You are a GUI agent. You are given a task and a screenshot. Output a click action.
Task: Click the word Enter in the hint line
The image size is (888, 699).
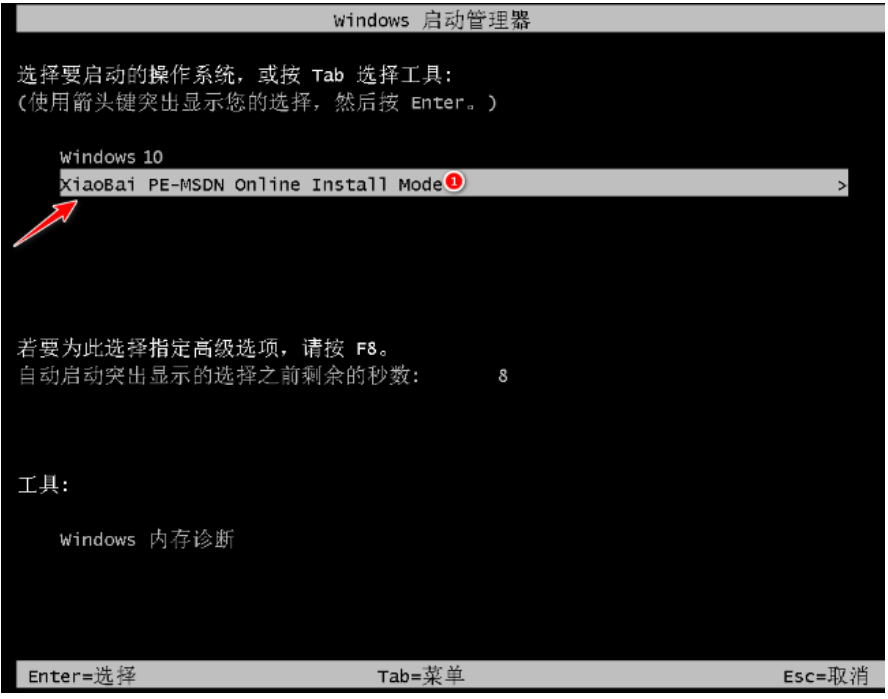tap(437, 103)
